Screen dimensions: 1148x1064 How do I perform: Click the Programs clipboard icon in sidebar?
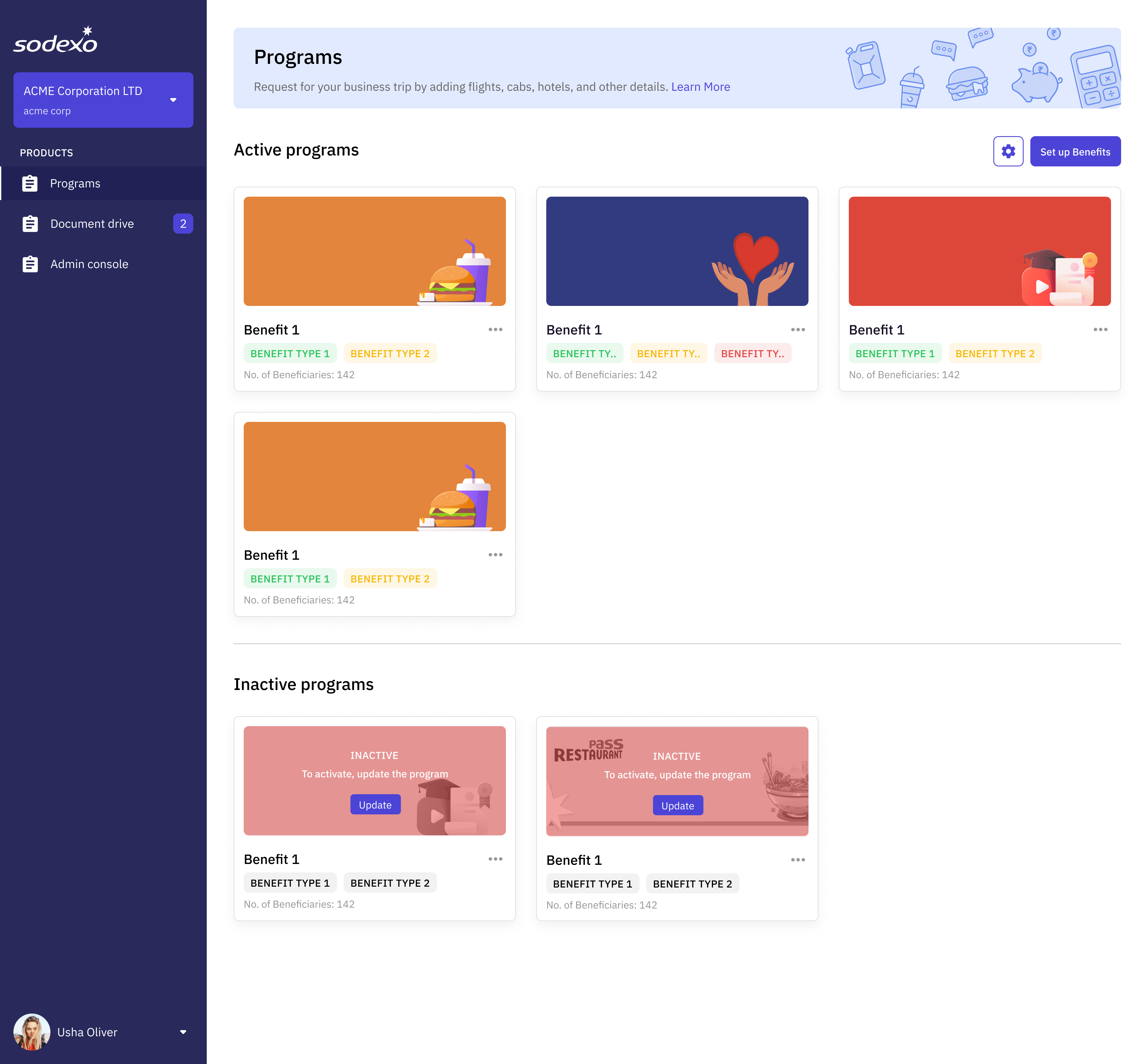(x=30, y=184)
